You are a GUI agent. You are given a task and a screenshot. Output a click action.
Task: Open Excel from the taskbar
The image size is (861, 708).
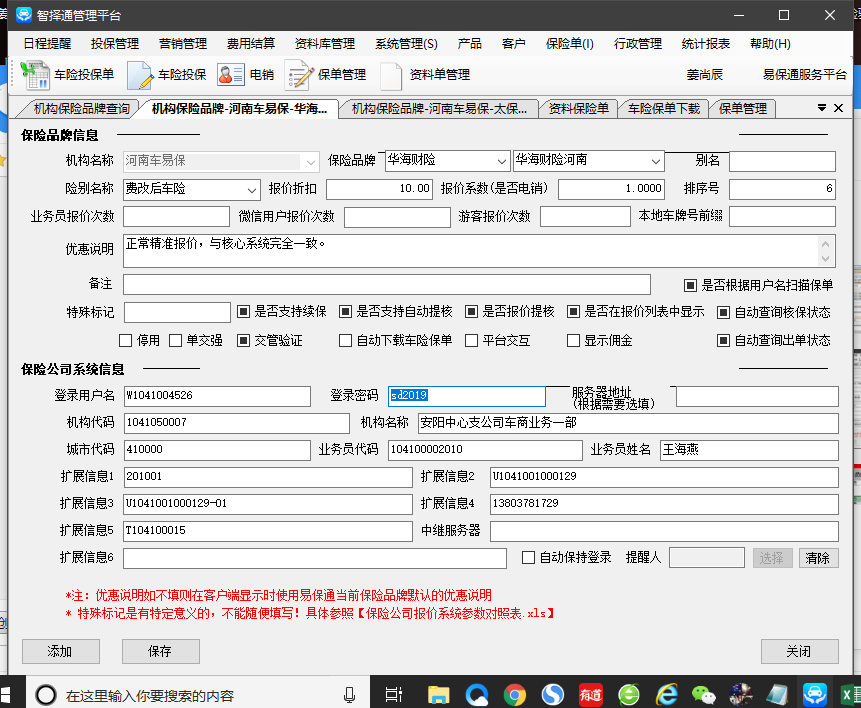846,693
